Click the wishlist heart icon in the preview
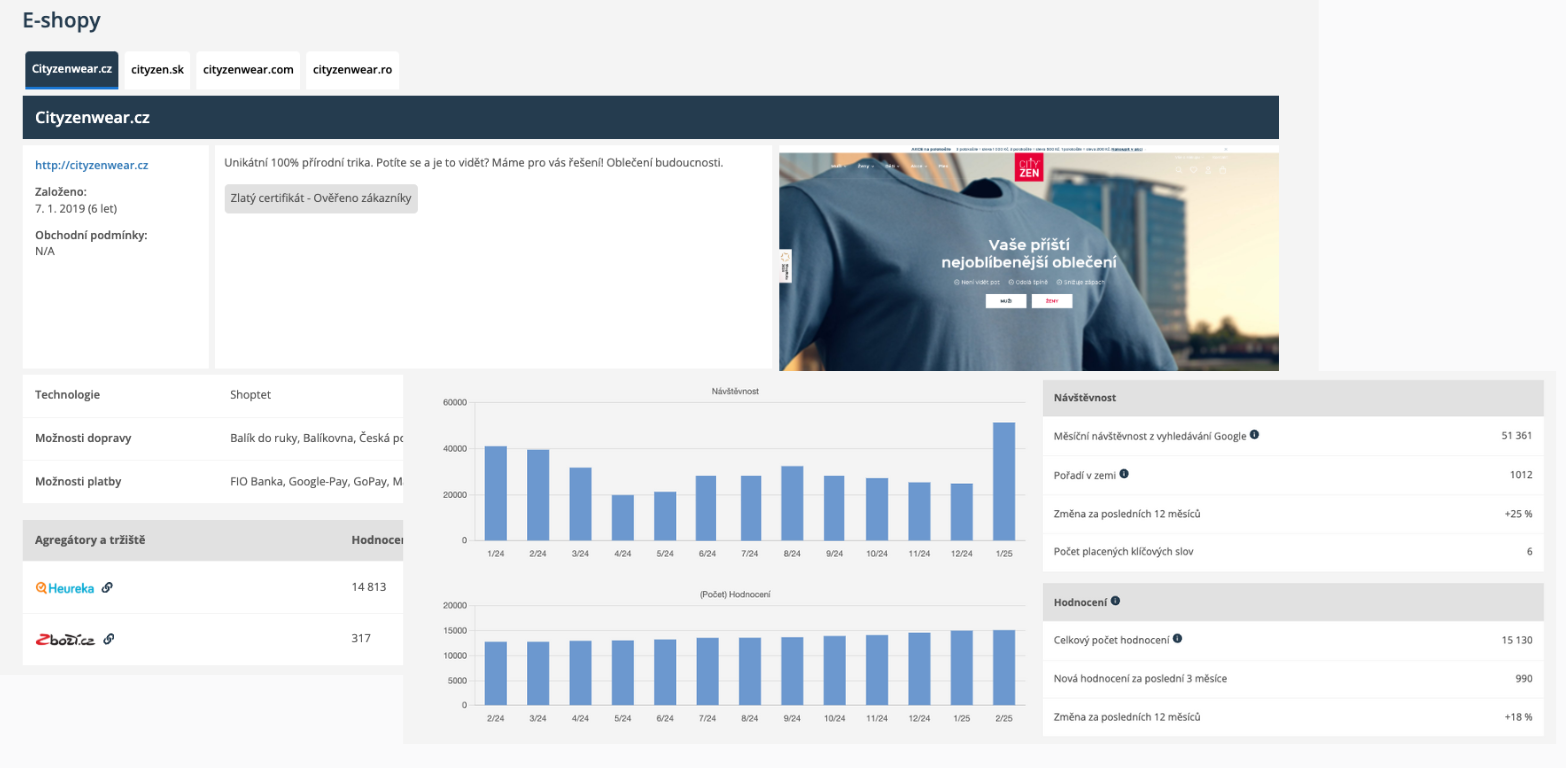Image resolution: width=1566 pixels, height=768 pixels. coord(1193,170)
